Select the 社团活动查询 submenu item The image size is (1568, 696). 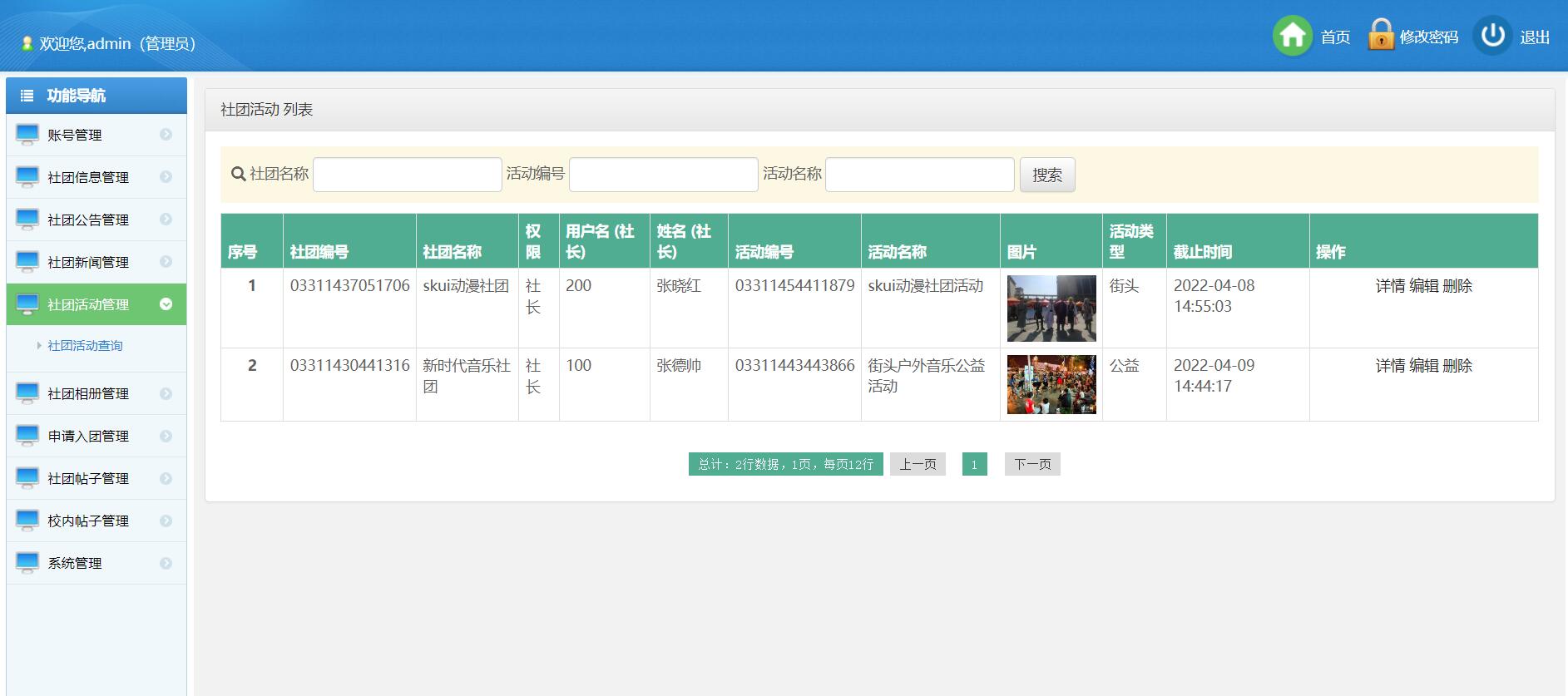tap(85, 345)
